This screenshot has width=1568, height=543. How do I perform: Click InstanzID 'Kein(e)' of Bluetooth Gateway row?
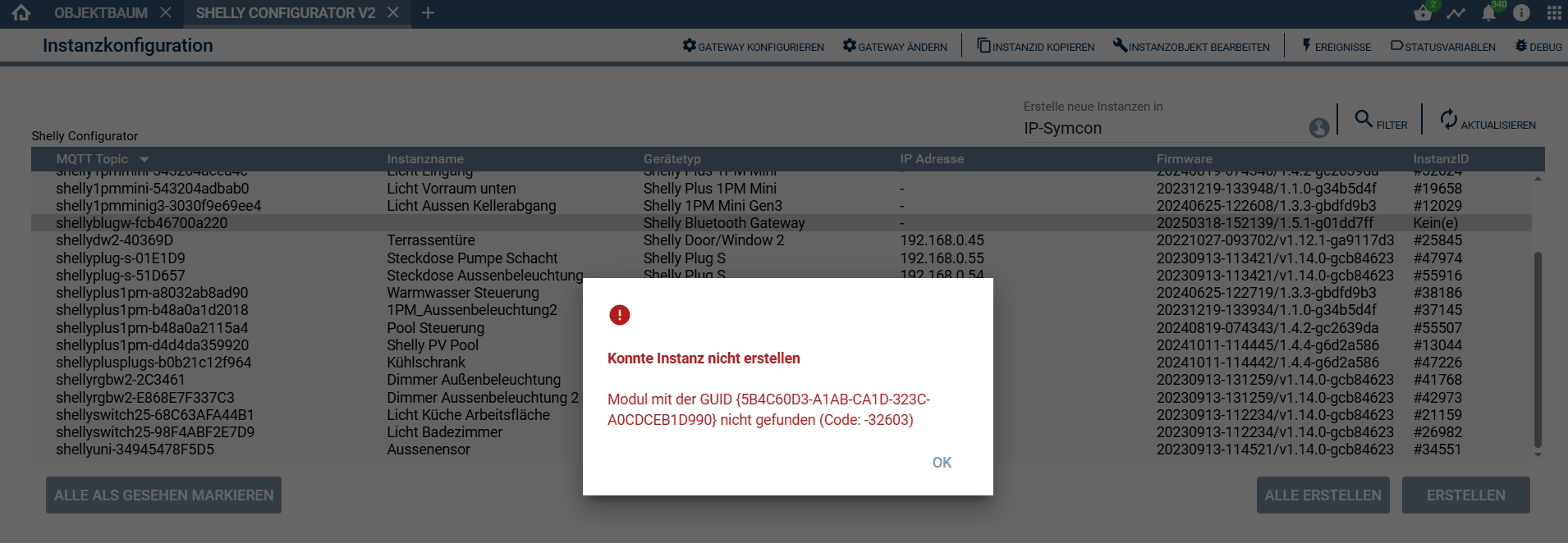1436,223
